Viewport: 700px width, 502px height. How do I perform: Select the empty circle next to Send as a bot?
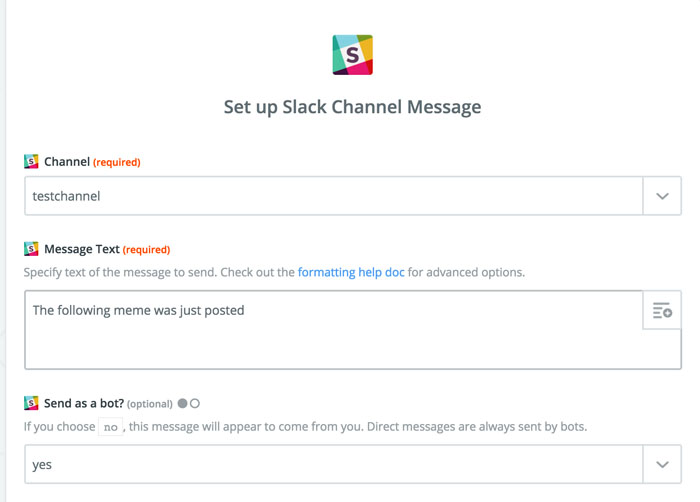[195, 404]
